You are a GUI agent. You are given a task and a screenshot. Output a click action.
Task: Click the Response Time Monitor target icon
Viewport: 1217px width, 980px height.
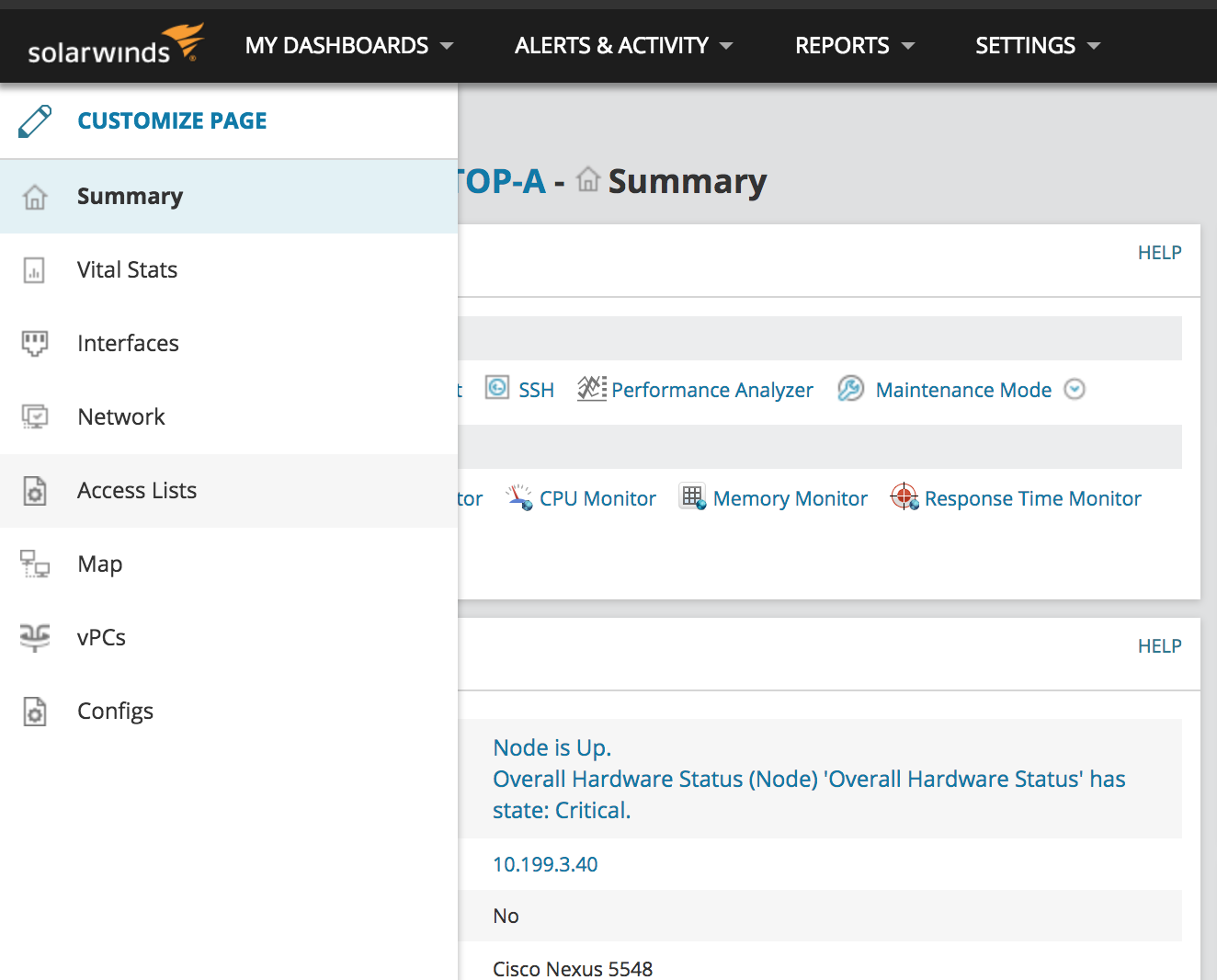click(x=904, y=496)
